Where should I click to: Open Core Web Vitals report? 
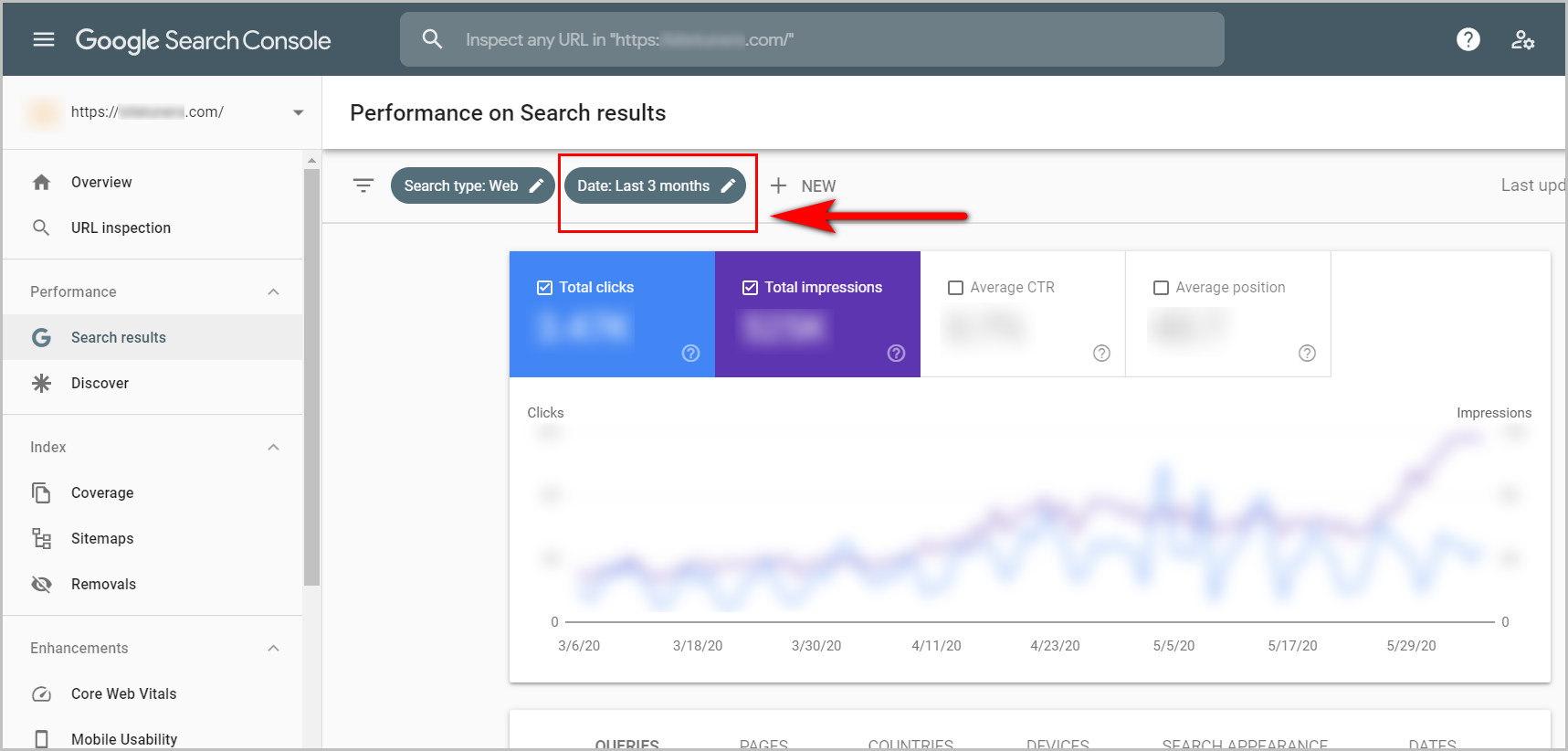point(153,693)
